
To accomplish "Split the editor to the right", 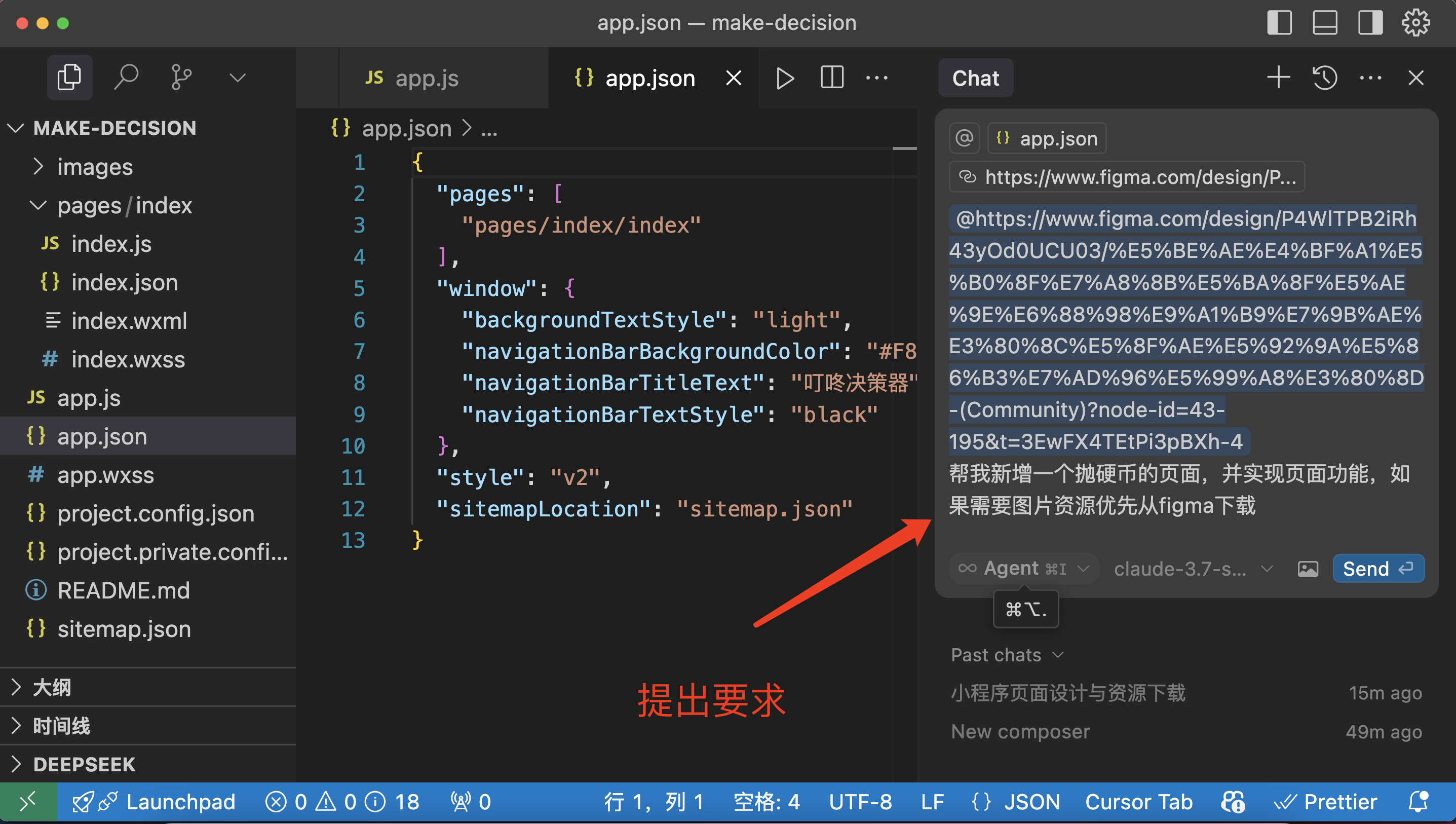I will coord(831,78).
